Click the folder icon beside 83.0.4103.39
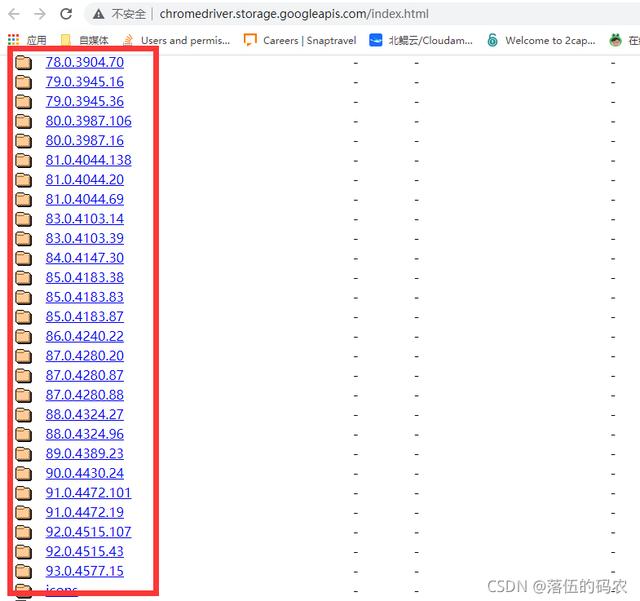This screenshot has width=640, height=601. pos(24,239)
